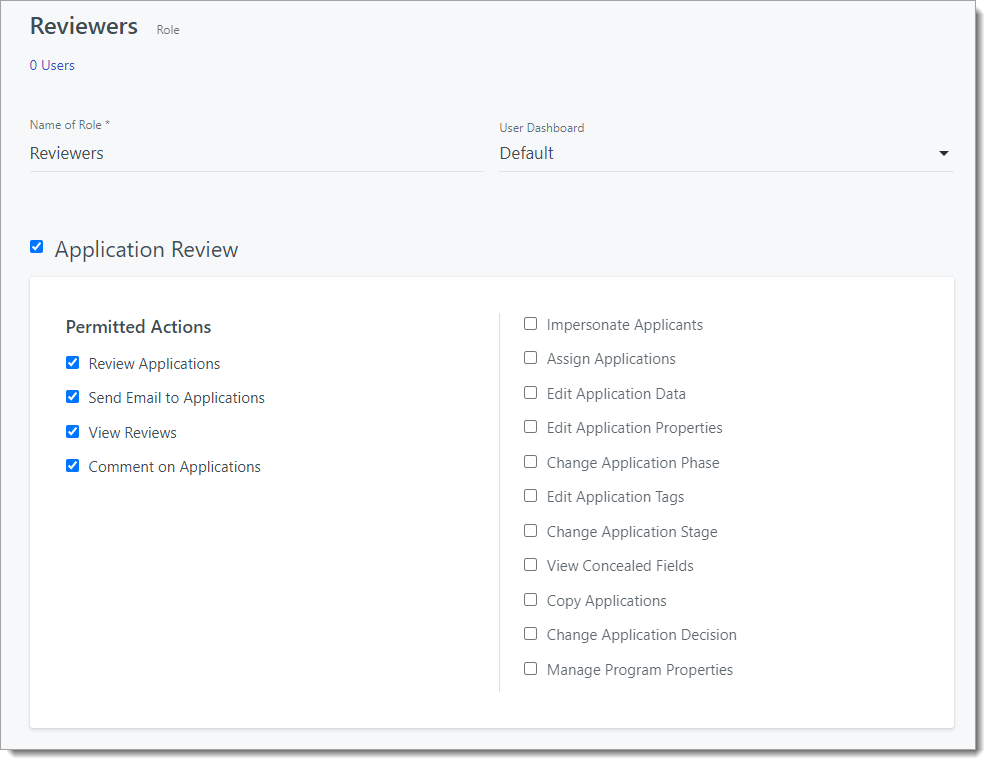
Task: Enable Impersonate Applicants permission
Action: pos(530,323)
